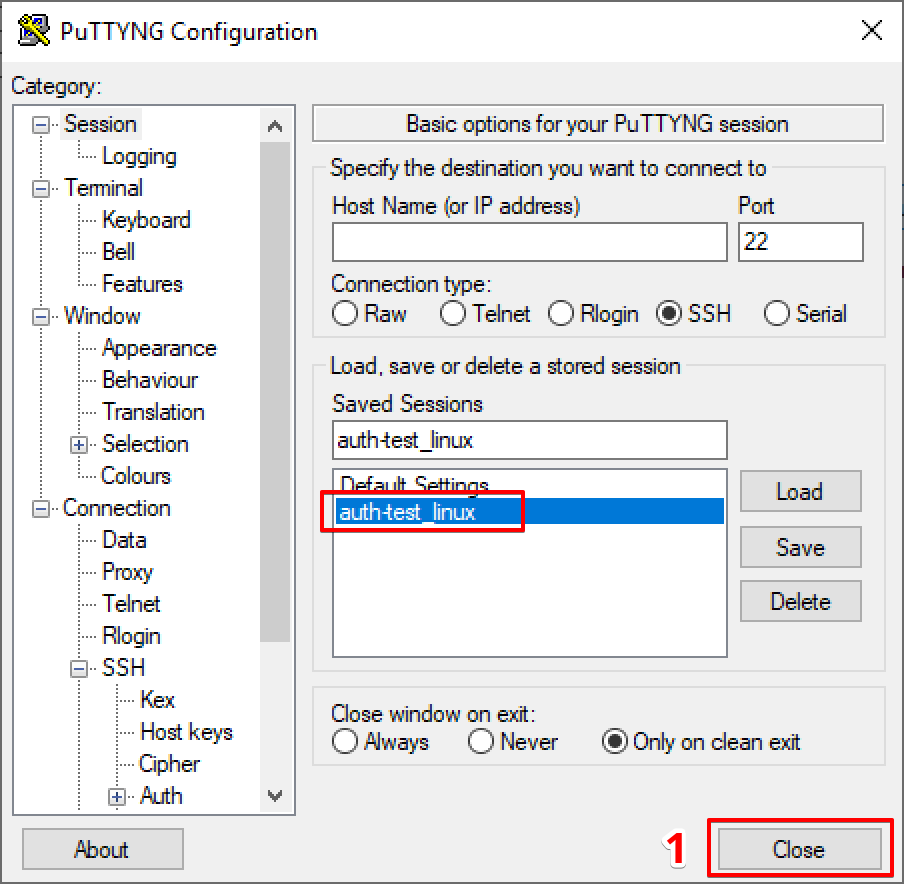The height and width of the screenshot is (884, 904).
Task: Select auth-test_linux in saved sessions list
Action: click(530, 511)
